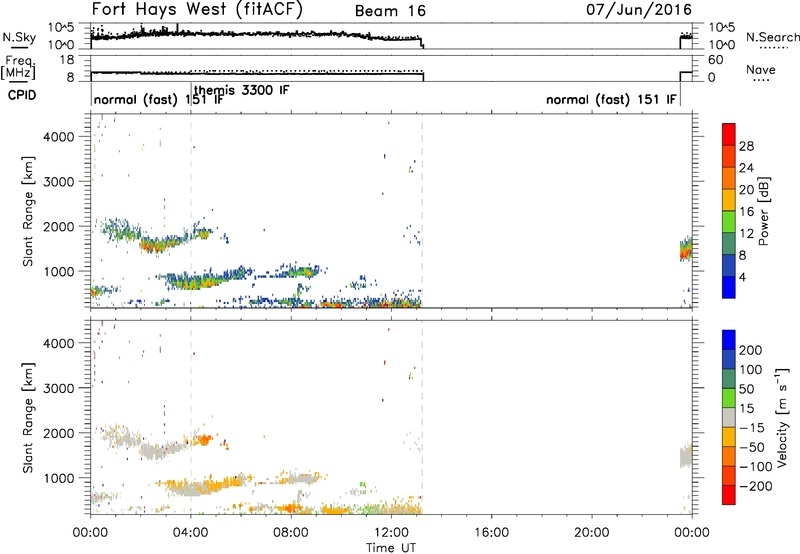Click the '12:00' time axis tick label
Screen dimensions: 800x554
pyautogui.click(x=391, y=533)
